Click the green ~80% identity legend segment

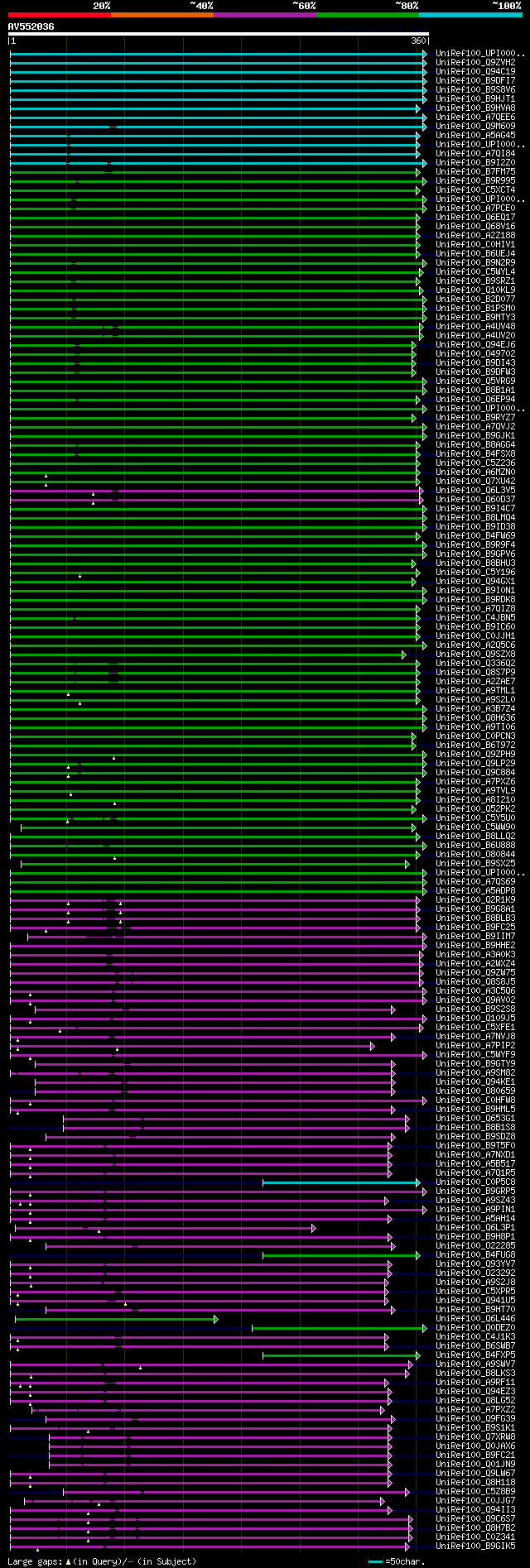(x=368, y=15)
